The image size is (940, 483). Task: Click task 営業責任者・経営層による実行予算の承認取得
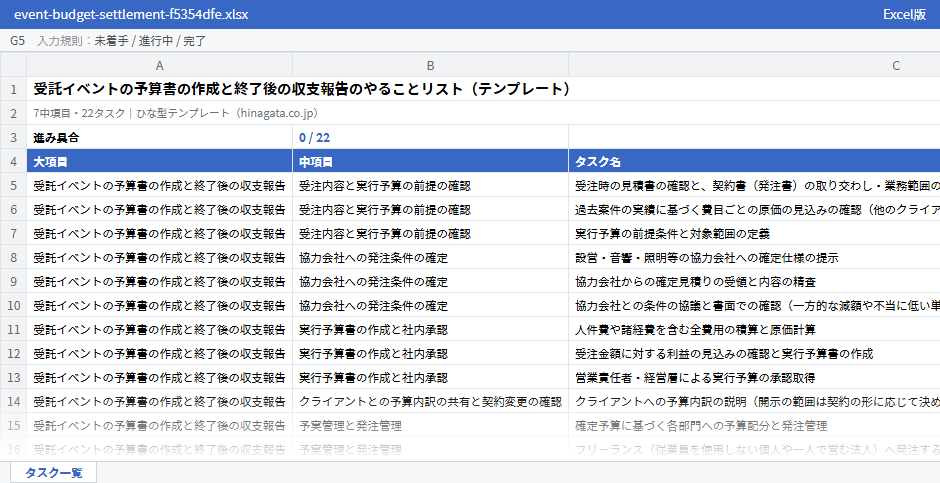point(754,377)
